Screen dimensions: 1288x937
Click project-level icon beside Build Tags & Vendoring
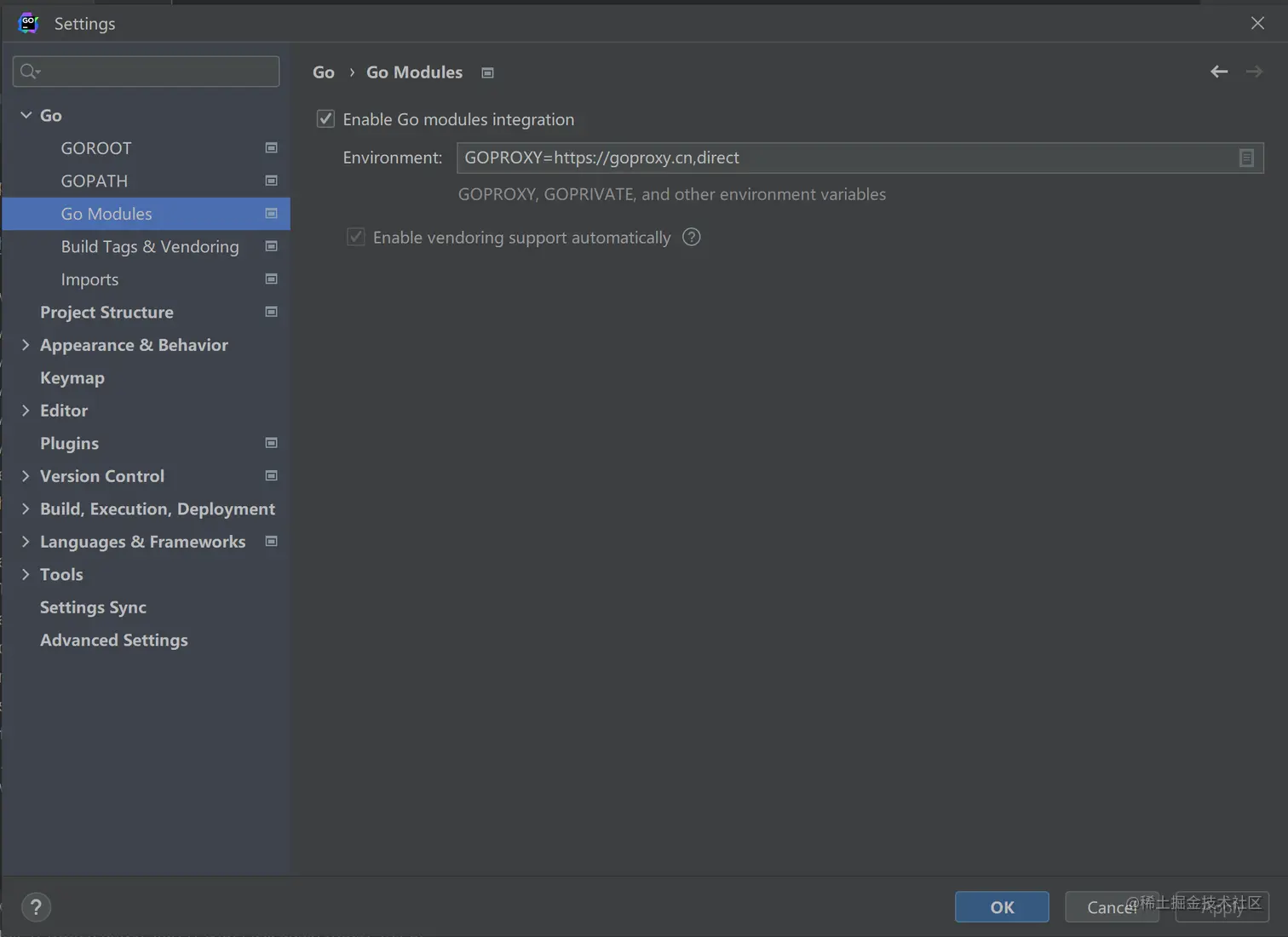tap(271, 246)
